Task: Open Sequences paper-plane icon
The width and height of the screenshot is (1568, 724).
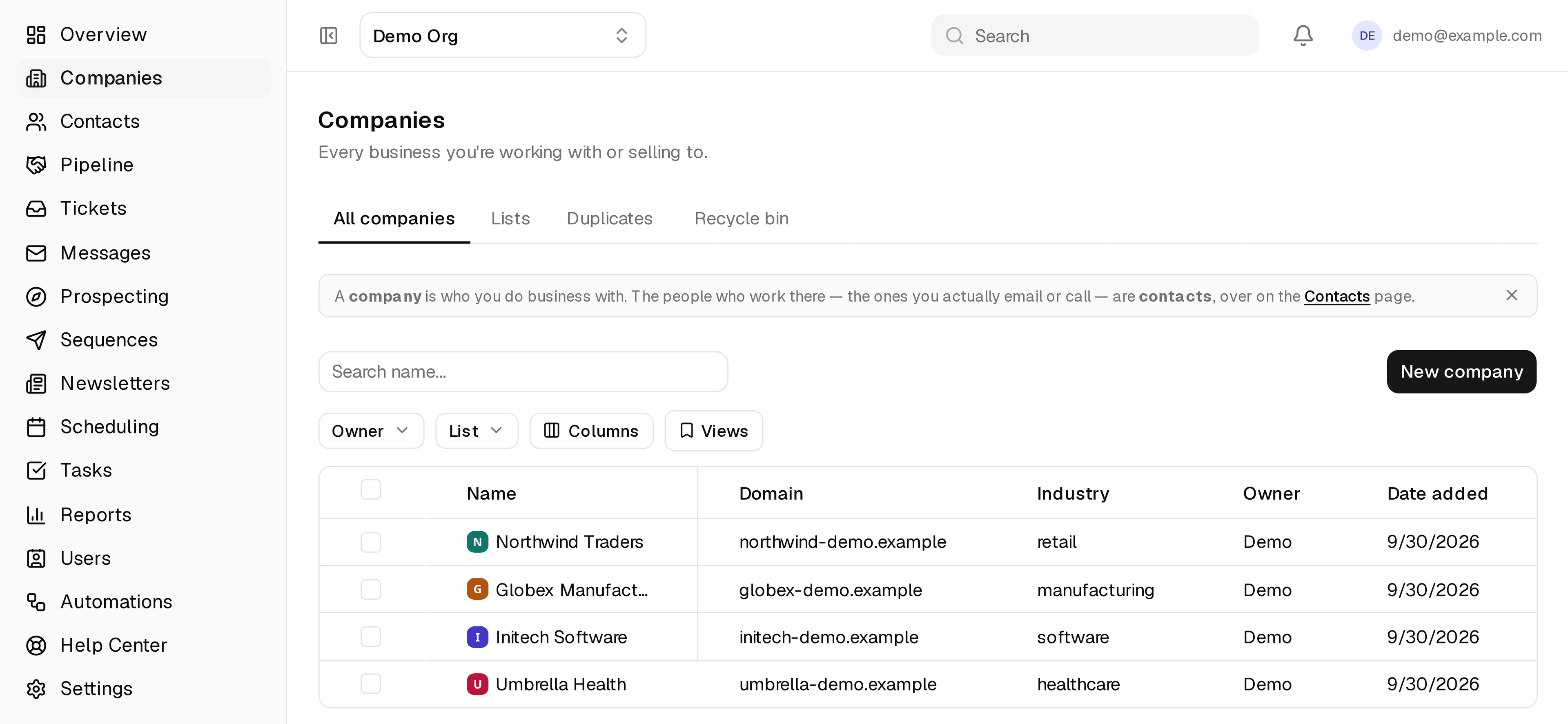Action: tap(36, 340)
